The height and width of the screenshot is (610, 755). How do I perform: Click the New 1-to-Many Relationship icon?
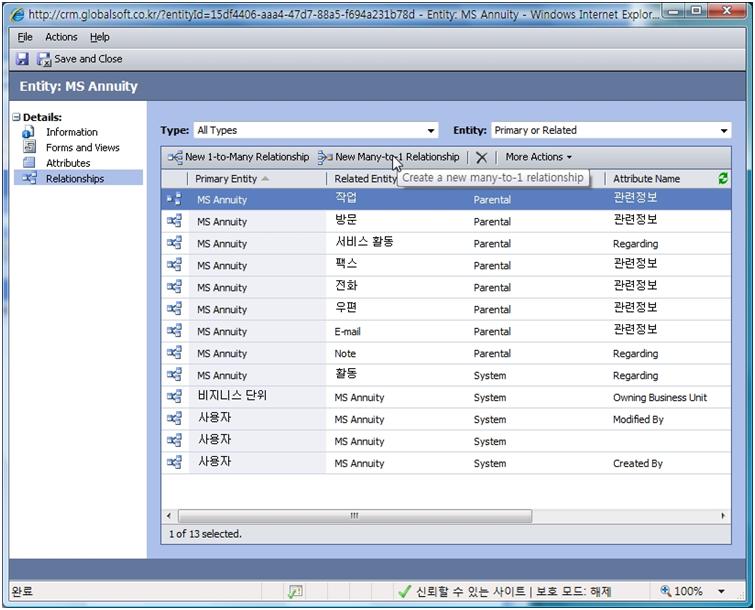tap(175, 157)
